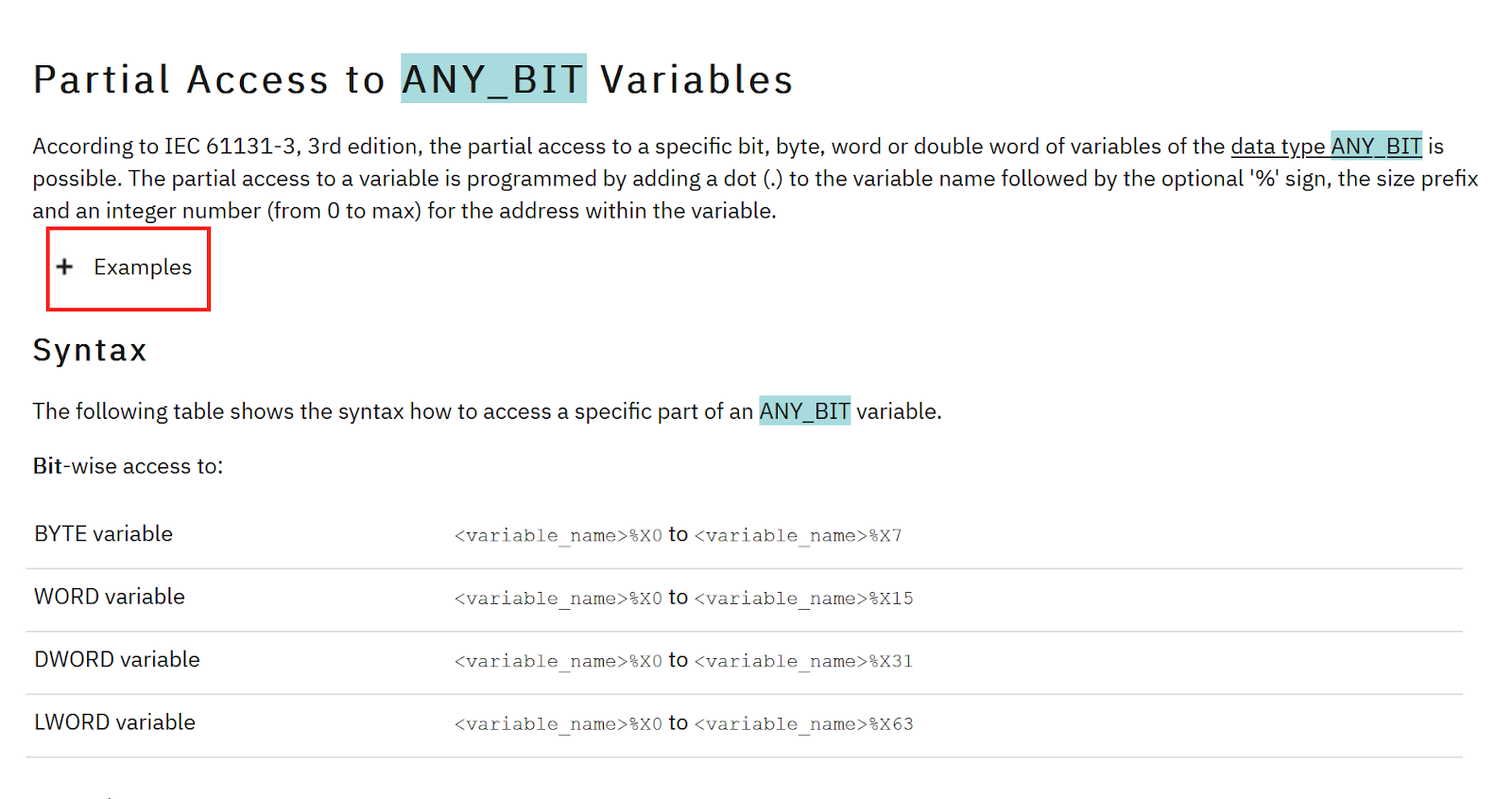Screen dimensions: 1512x799
Task: Open the Examples expander label
Action: pyautogui.click(x=143, y=268)
